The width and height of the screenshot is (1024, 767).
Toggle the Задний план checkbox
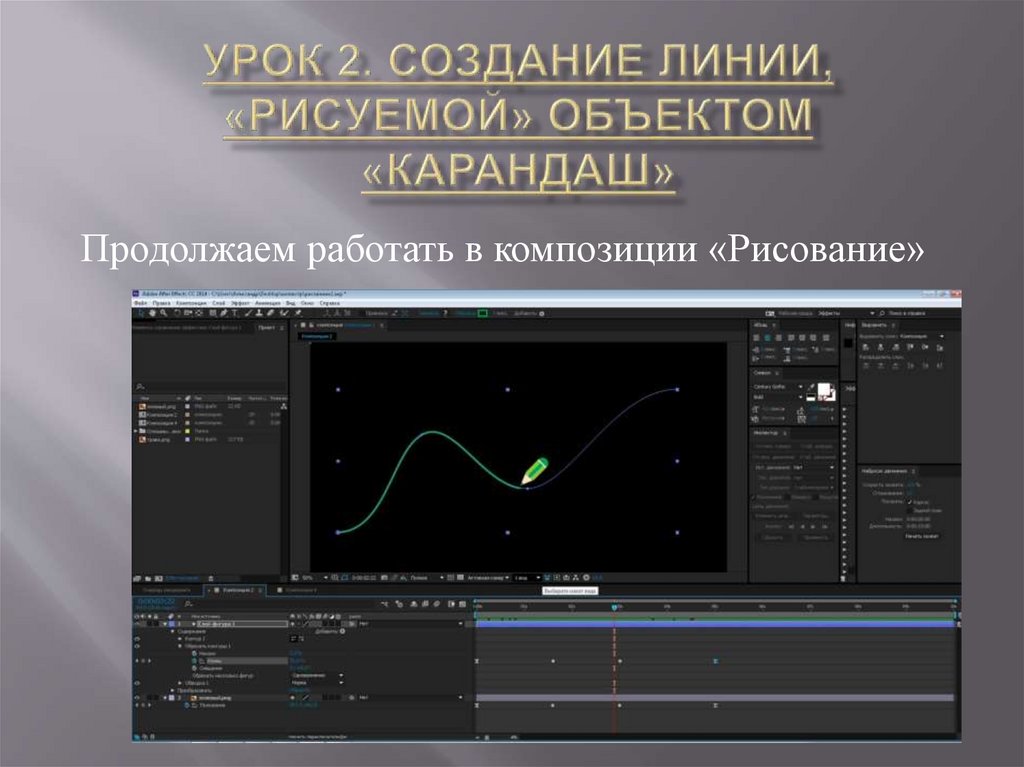(910, 510)
